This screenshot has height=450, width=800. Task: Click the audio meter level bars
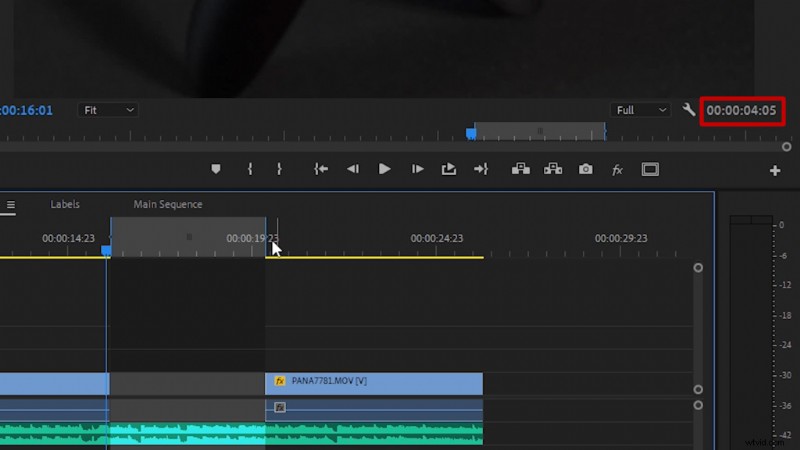tap(751, 332)
